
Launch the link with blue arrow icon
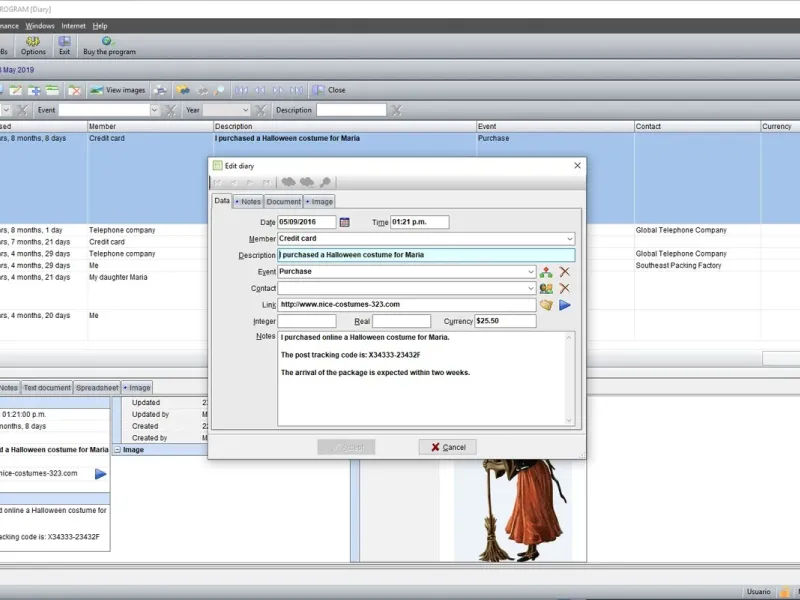564,305
